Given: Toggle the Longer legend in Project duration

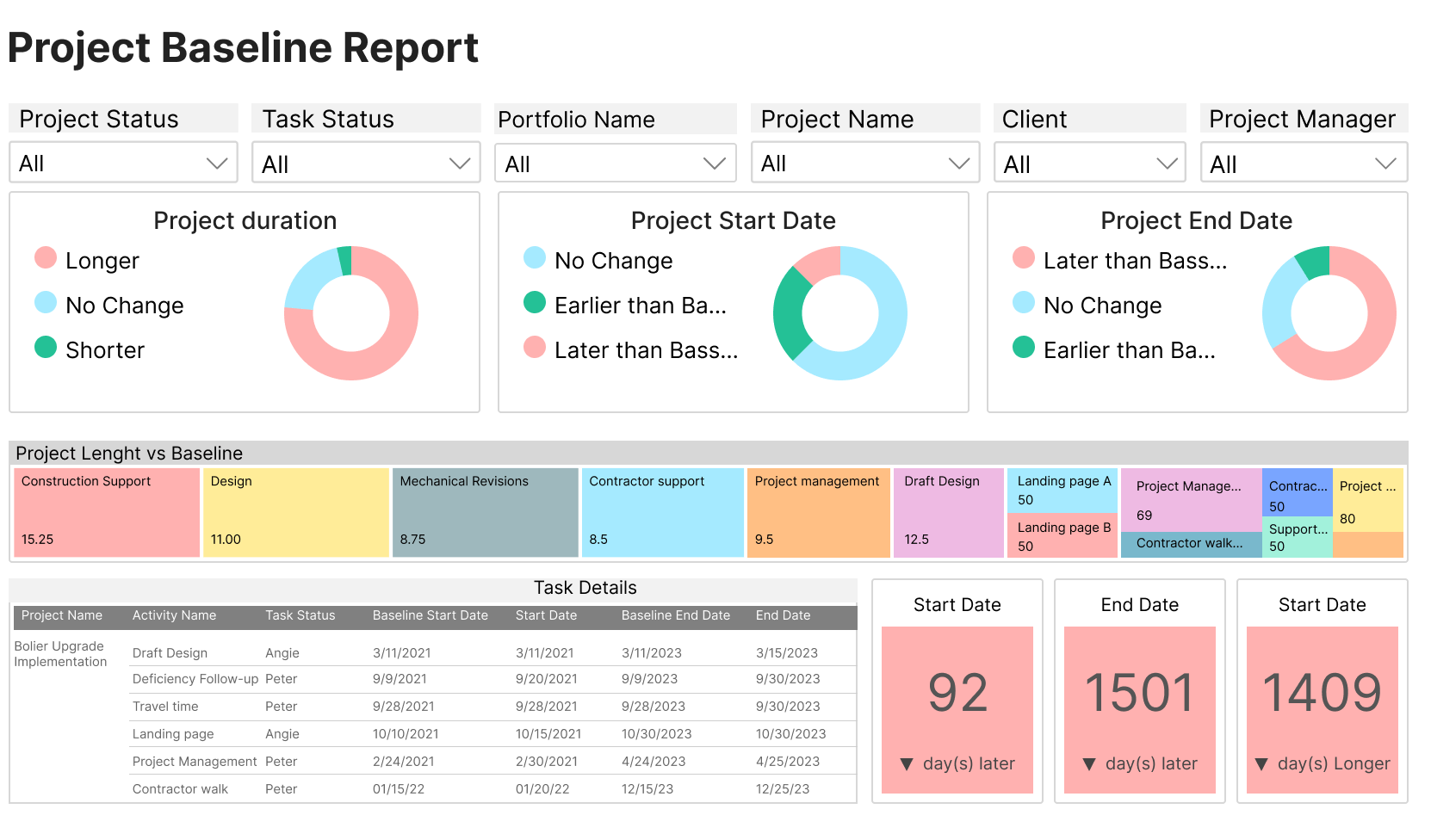Looking at the screenshot, I should (x=45, y=258).
